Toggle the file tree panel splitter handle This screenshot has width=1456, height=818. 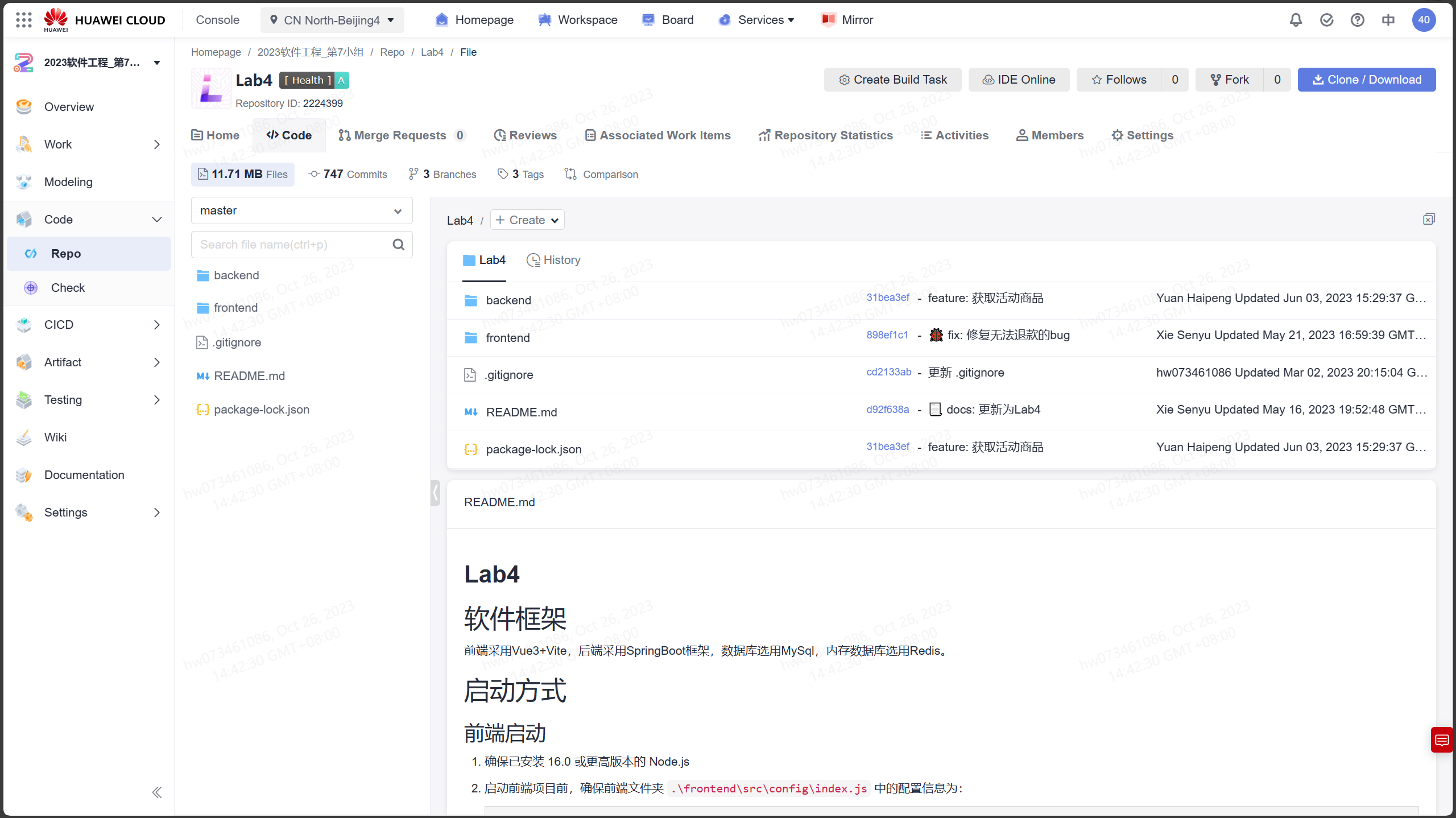point(435,493)
